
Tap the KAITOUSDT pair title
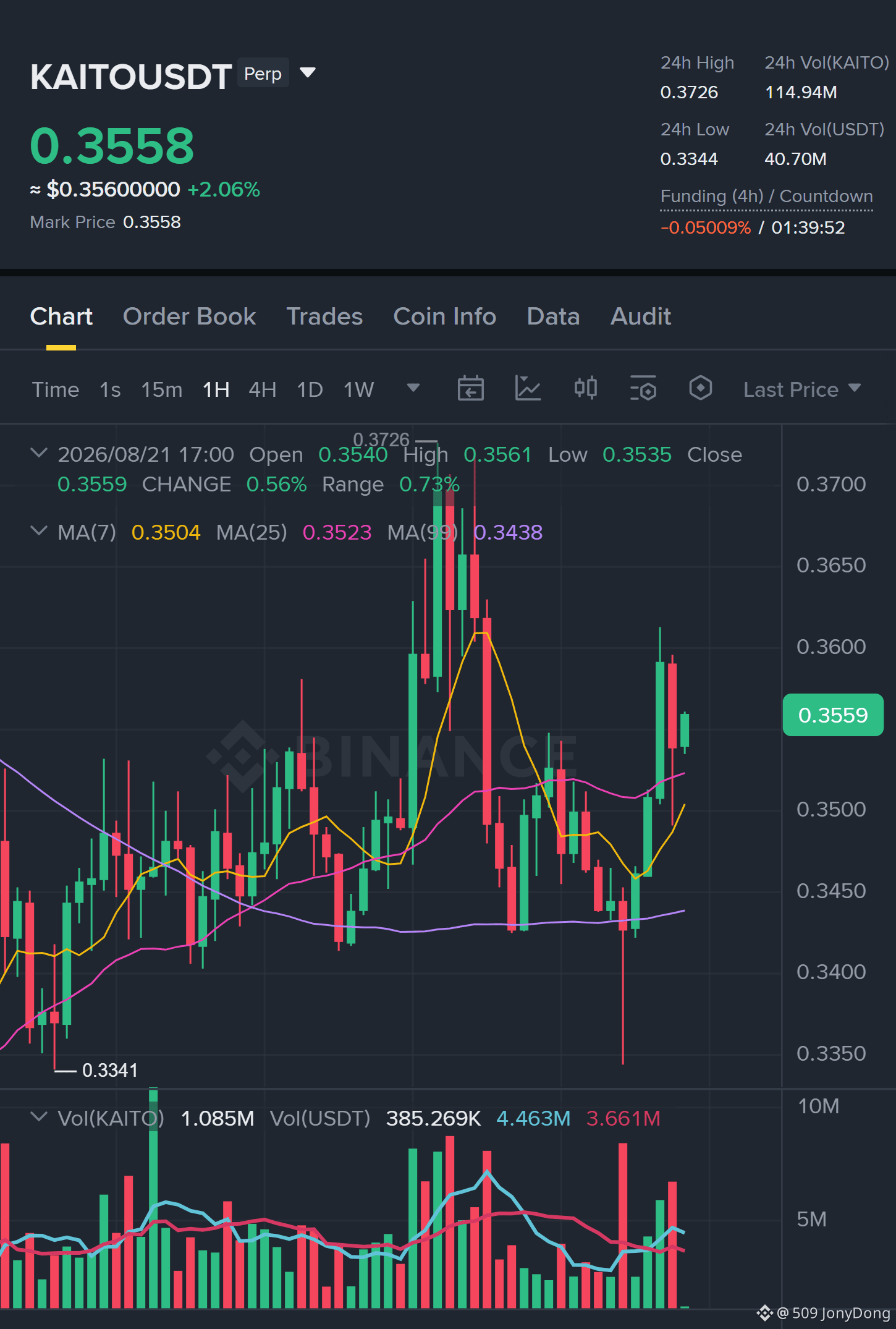point(131,77)
